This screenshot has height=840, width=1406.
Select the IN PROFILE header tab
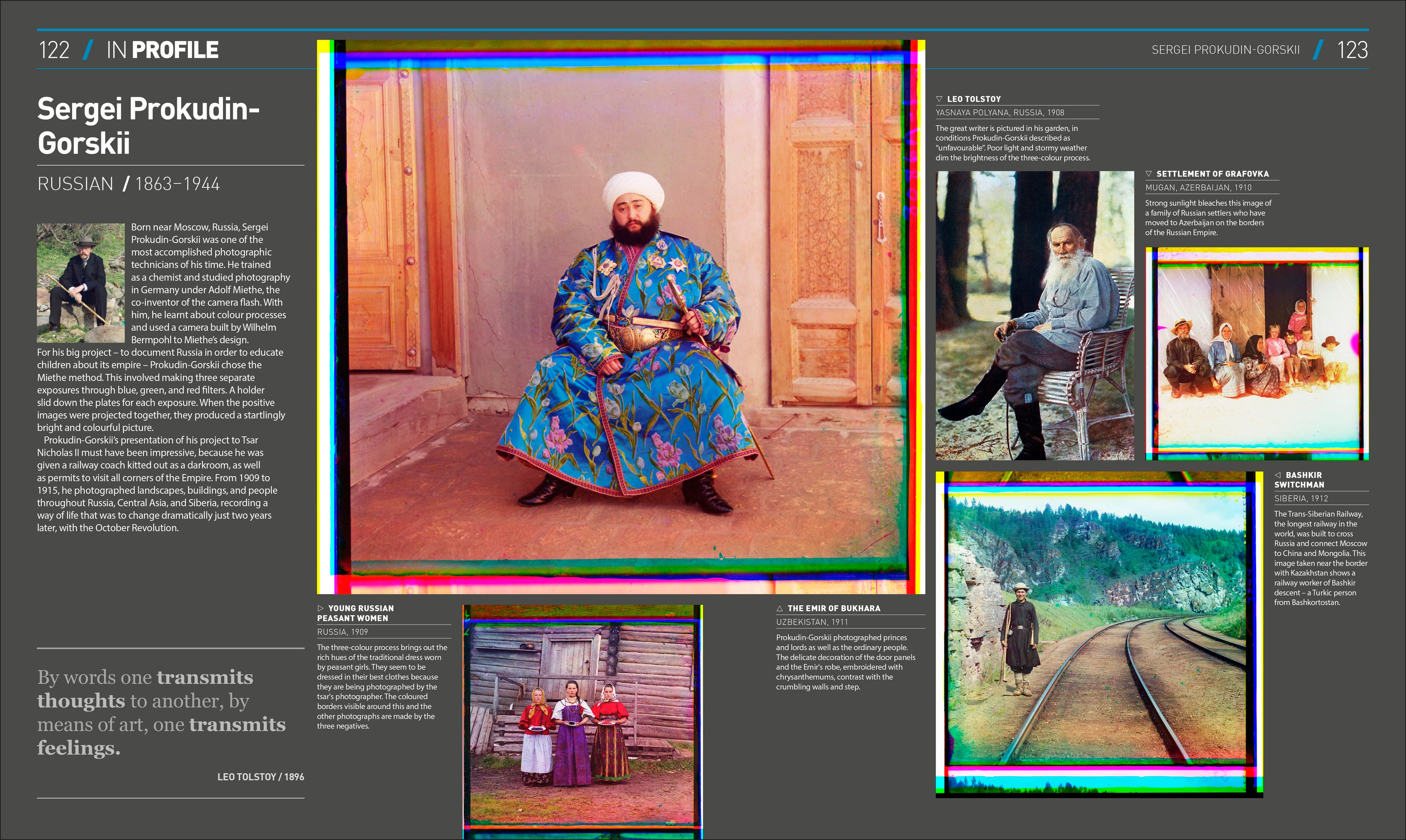[x=161, y=50]
